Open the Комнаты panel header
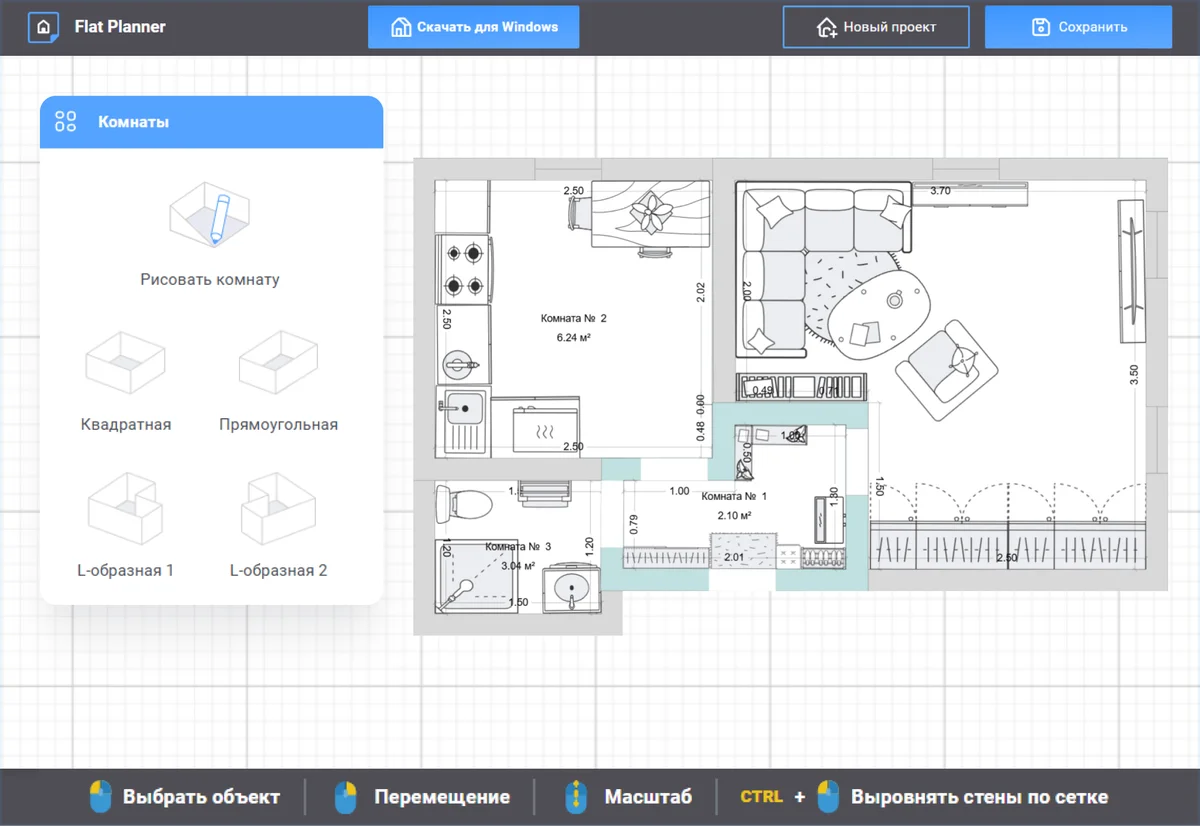This screenshot has height=826, width=1200. click(x=211, y=122)
